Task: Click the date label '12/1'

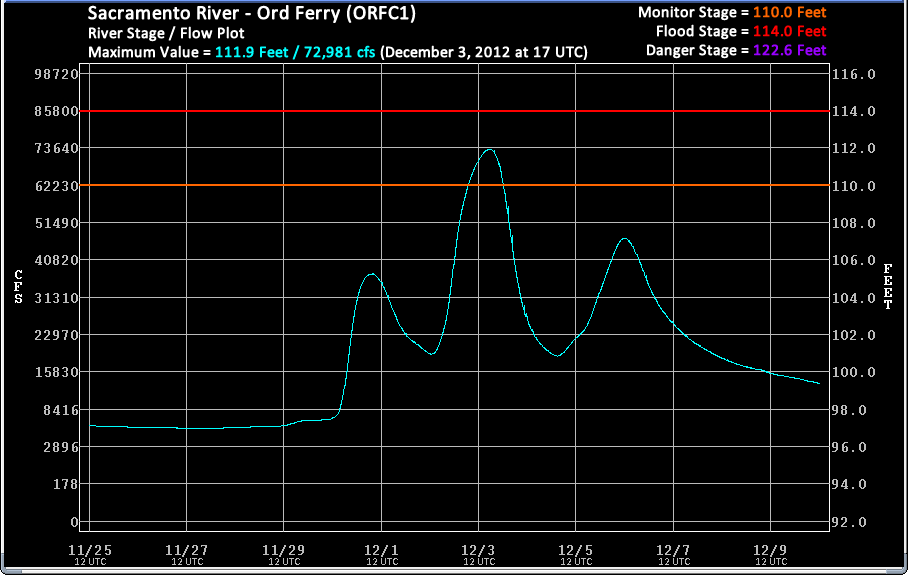Action: (x=382, y=550)
